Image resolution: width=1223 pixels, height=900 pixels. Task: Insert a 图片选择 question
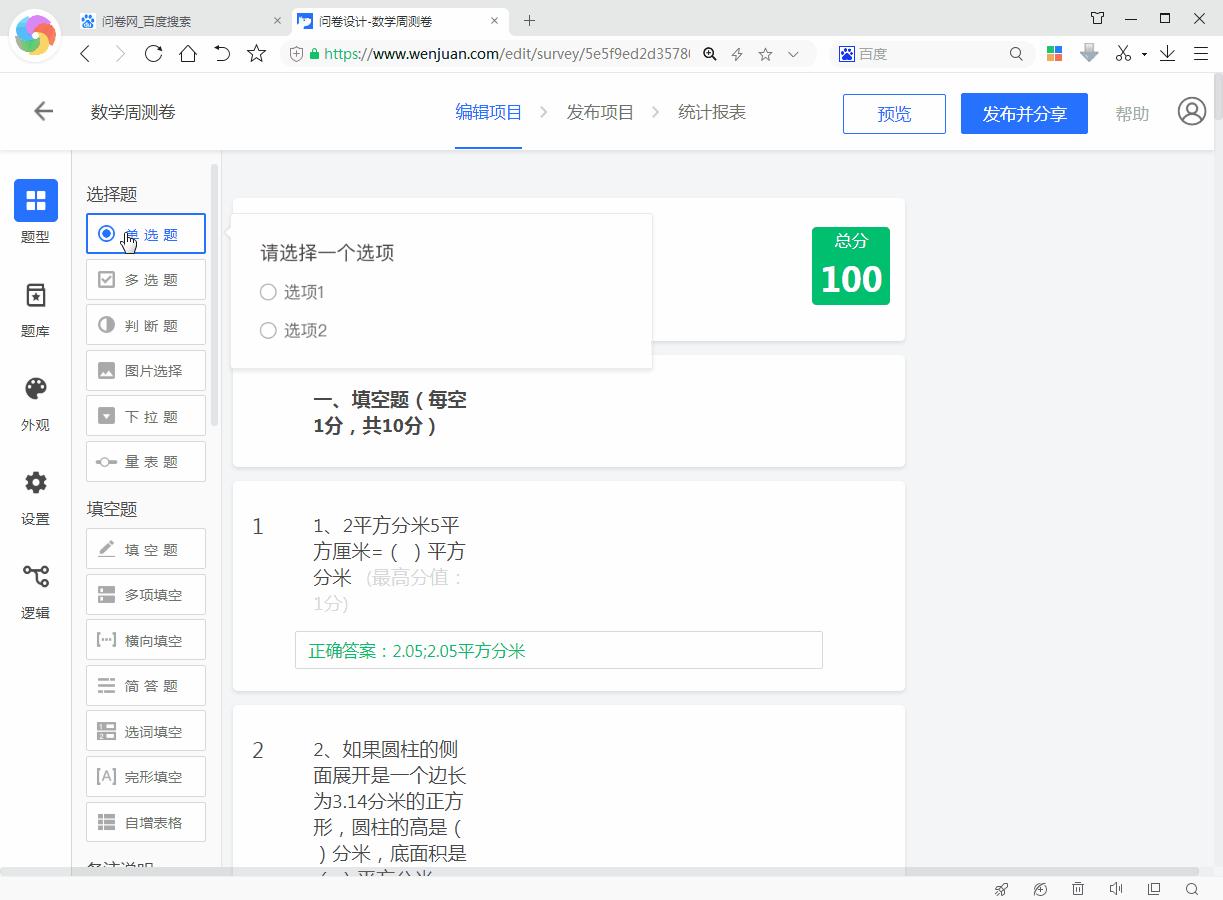tap(145, 370)
